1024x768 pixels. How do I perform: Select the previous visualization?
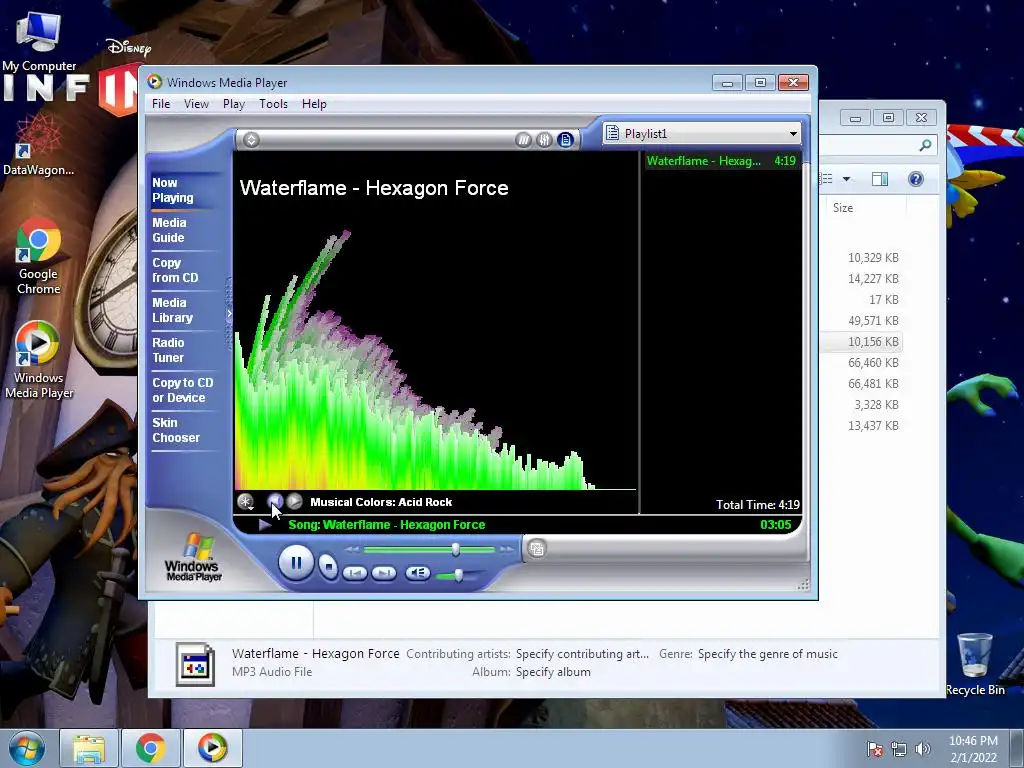(x=275, y=502)
